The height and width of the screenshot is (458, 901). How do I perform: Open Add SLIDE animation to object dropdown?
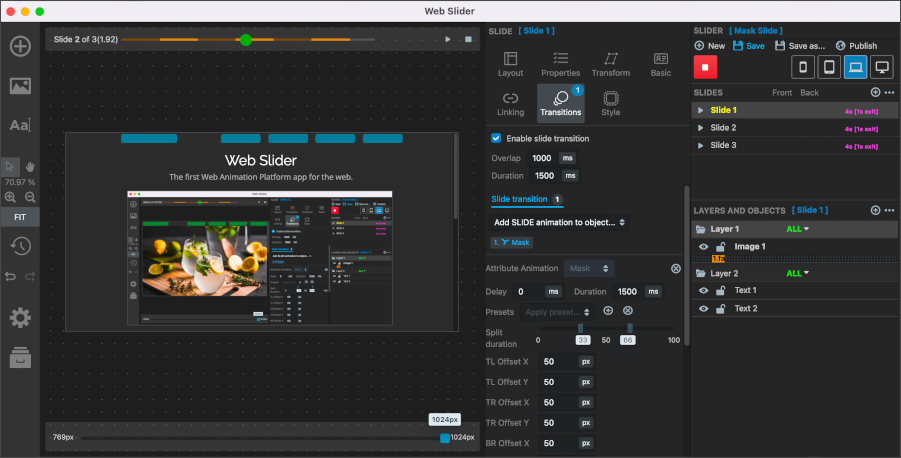coord(559,222)
